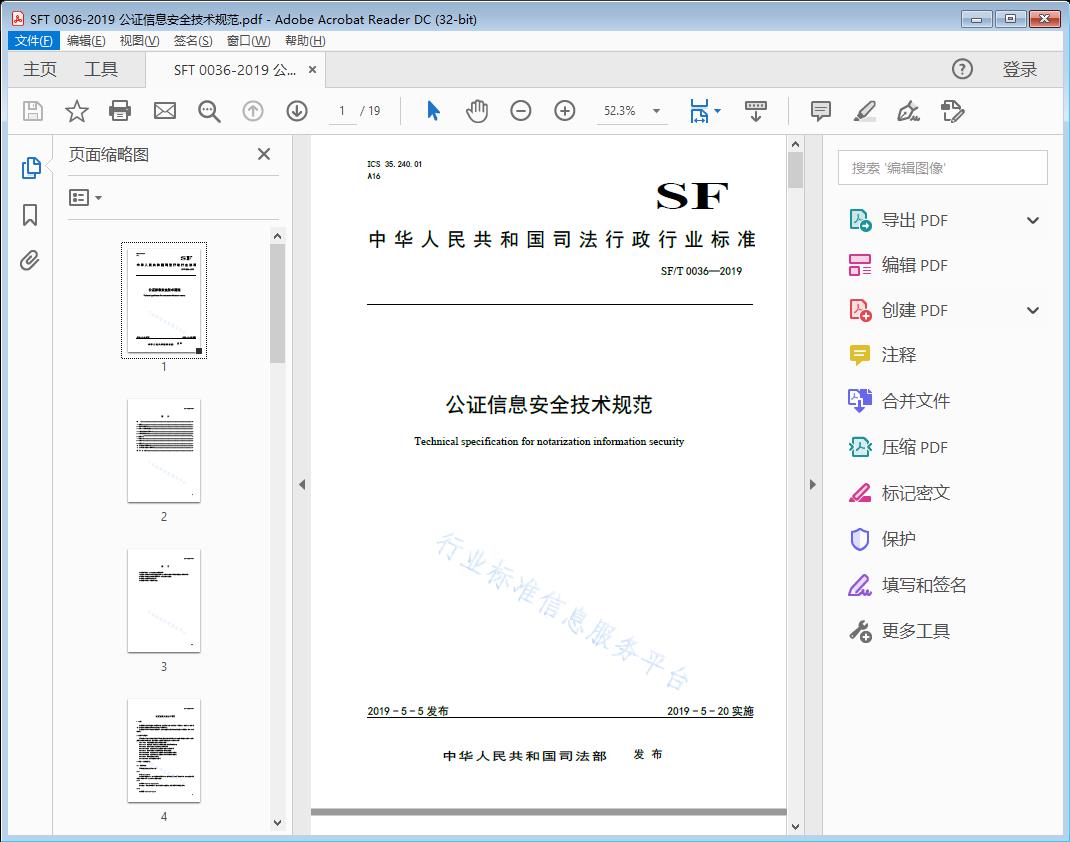This screenshot has height=842, width=1070.
Task: Switch to the 主页 tab
Action: point(40,69)
